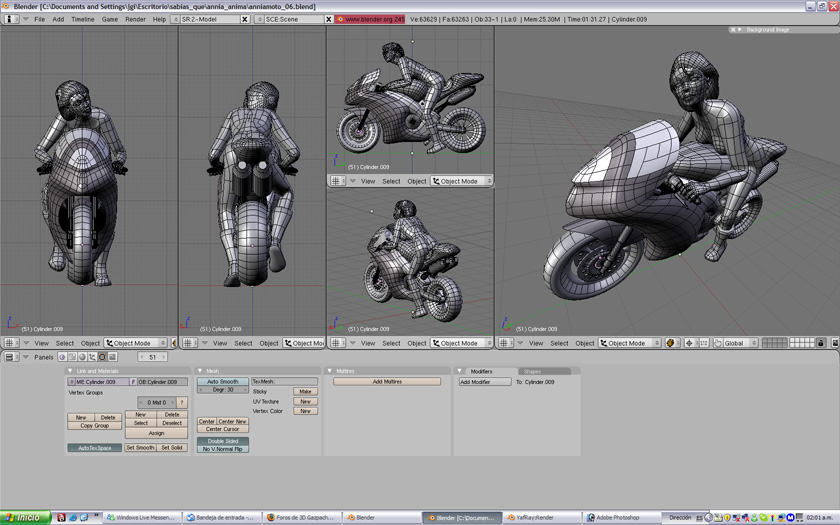Open the Global orientation dropdown

[740, 343]
